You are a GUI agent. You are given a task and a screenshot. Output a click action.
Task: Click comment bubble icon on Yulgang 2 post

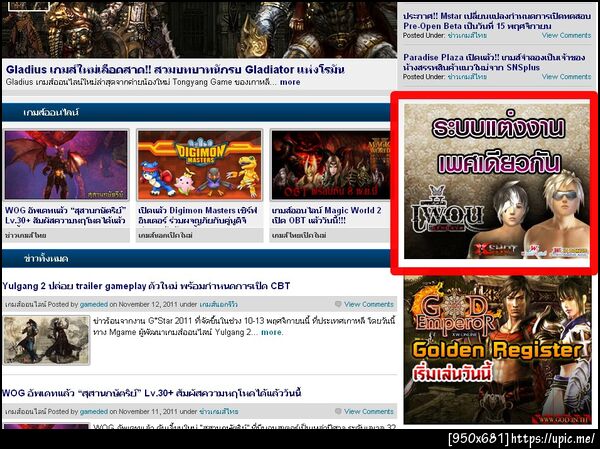tap(338, 304)
